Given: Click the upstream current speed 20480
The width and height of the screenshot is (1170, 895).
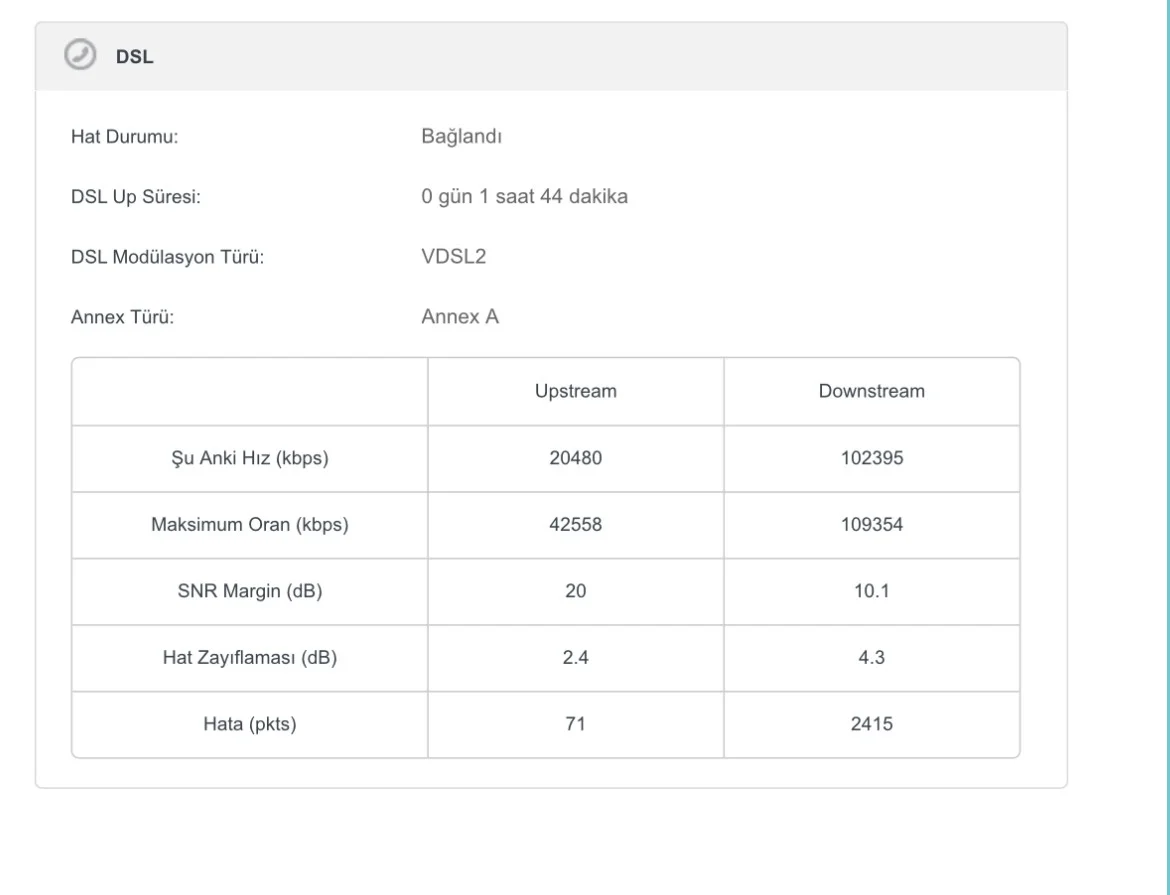Looking at the screenshot, I should [x=575, y=459].
